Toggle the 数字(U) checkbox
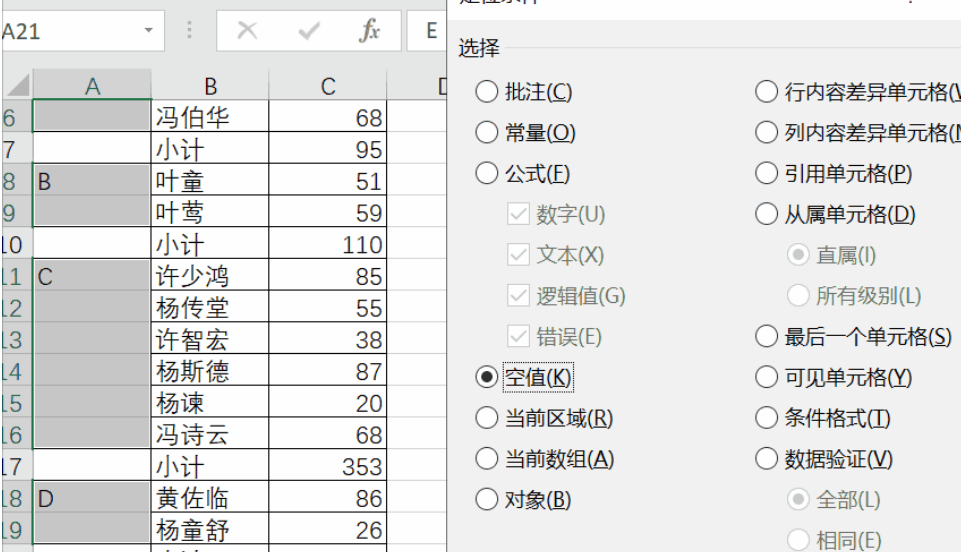The height and width of the screenshot is (552, 961). 518,214
